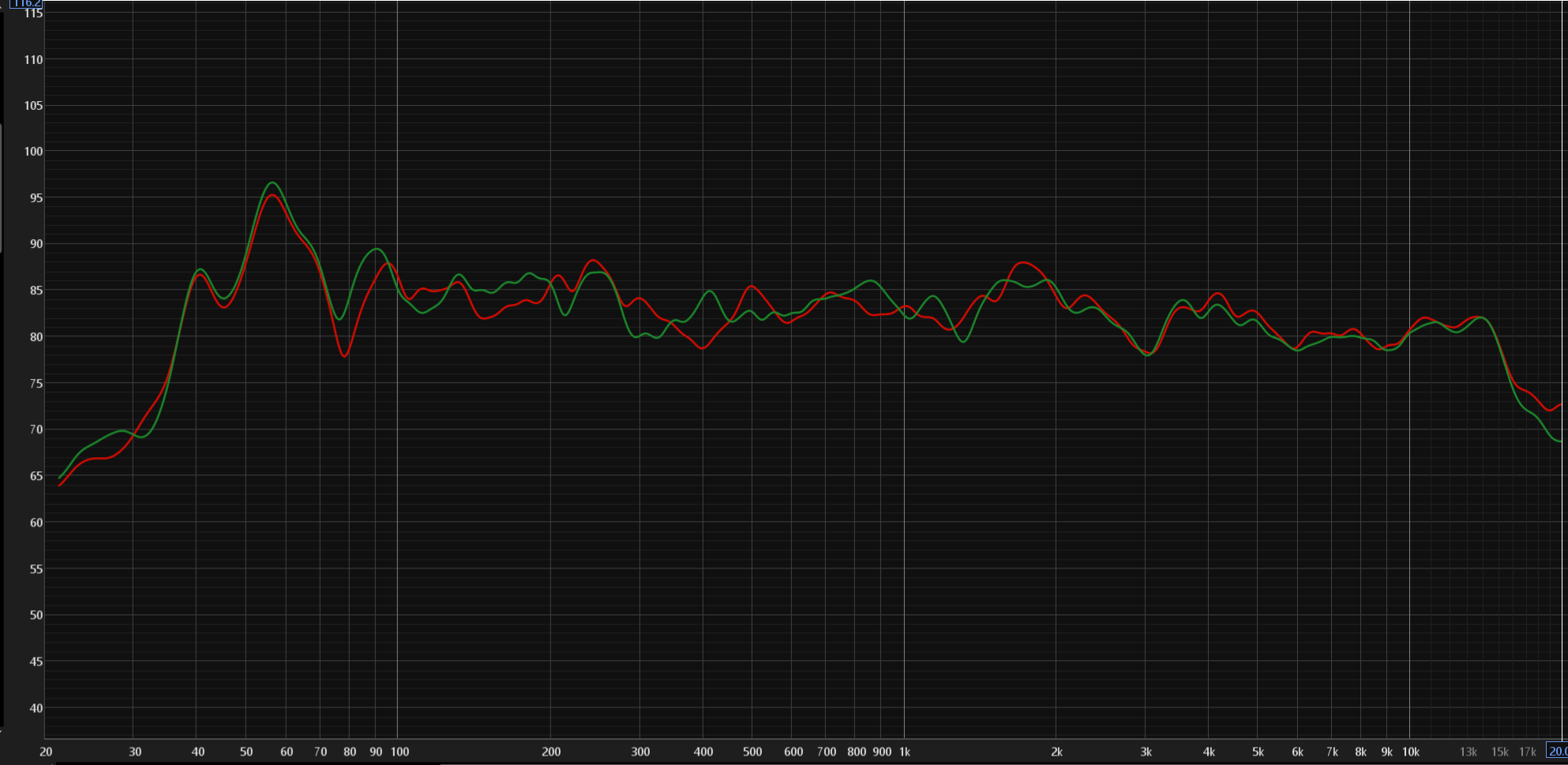Click the green trace peak near 55 Hz
This screenshot has width=1568, height=765.
[x=272, y=182]
